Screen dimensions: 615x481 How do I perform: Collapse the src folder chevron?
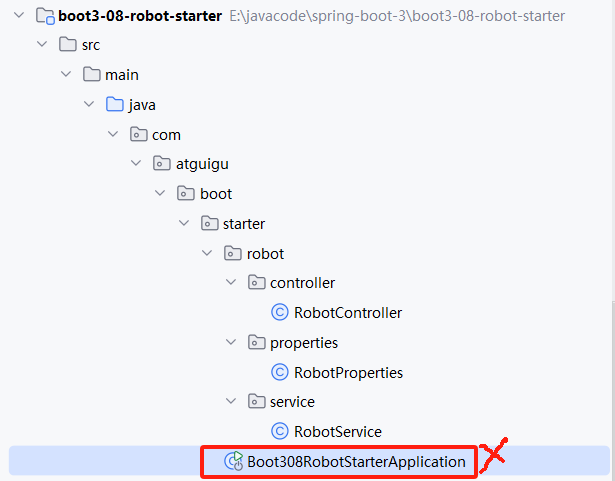[x=42, y=44]
